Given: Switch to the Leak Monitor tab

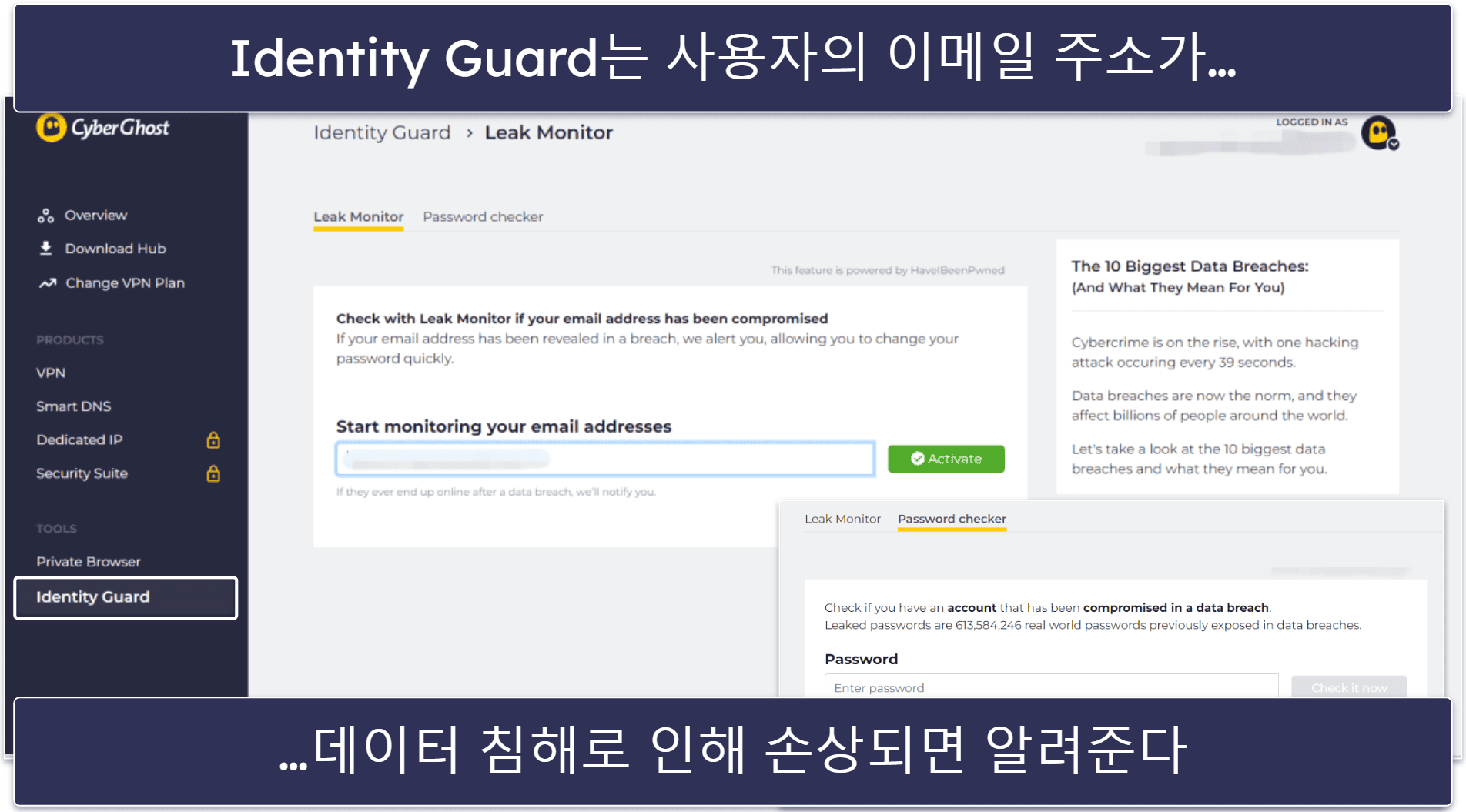Looking at the screenshot, I should [x=358, y=217].
